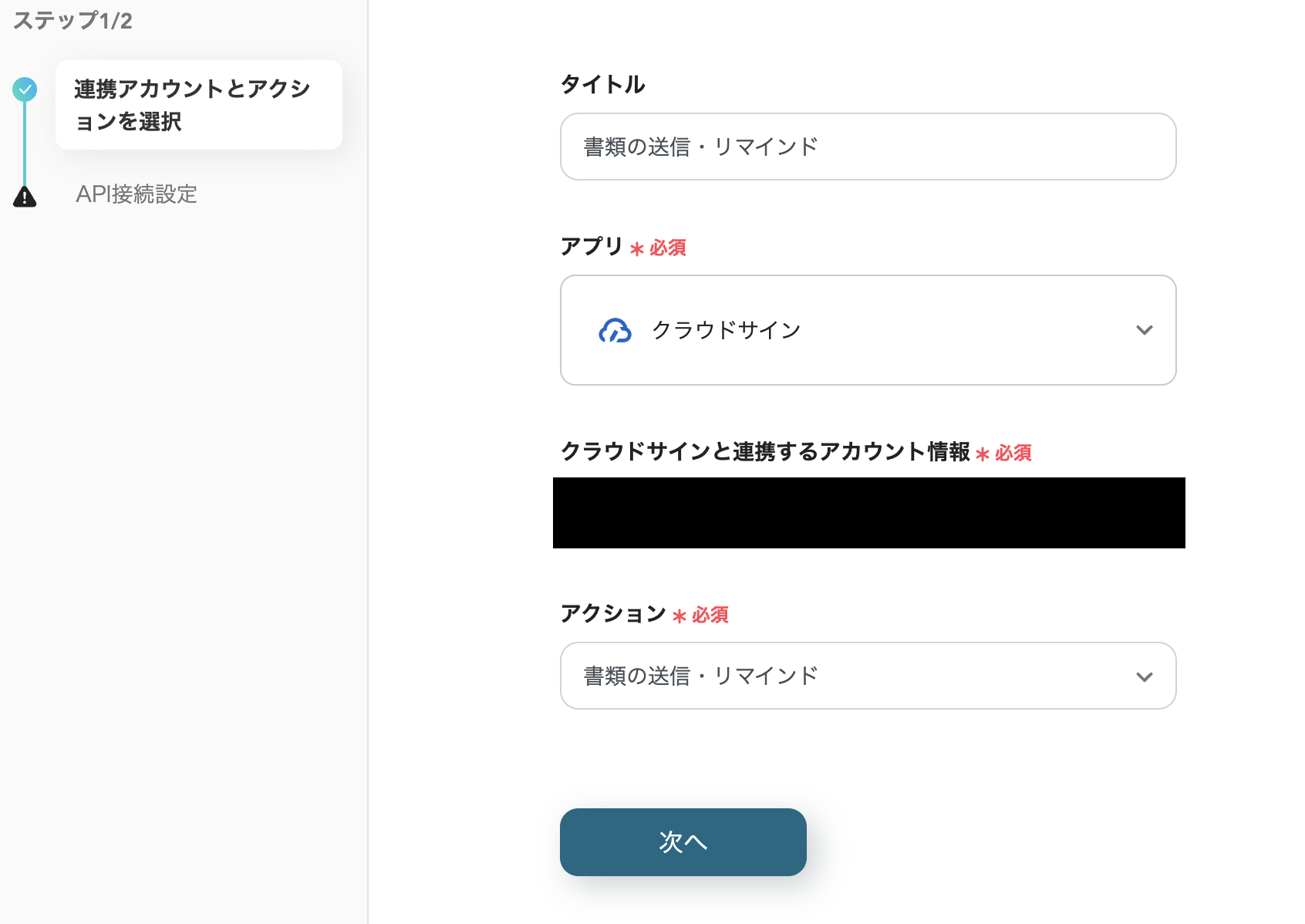Open the アプリ dropdown showing クラウドサイン
This screenshot has width=1305, height=924.
coord(868,330)
